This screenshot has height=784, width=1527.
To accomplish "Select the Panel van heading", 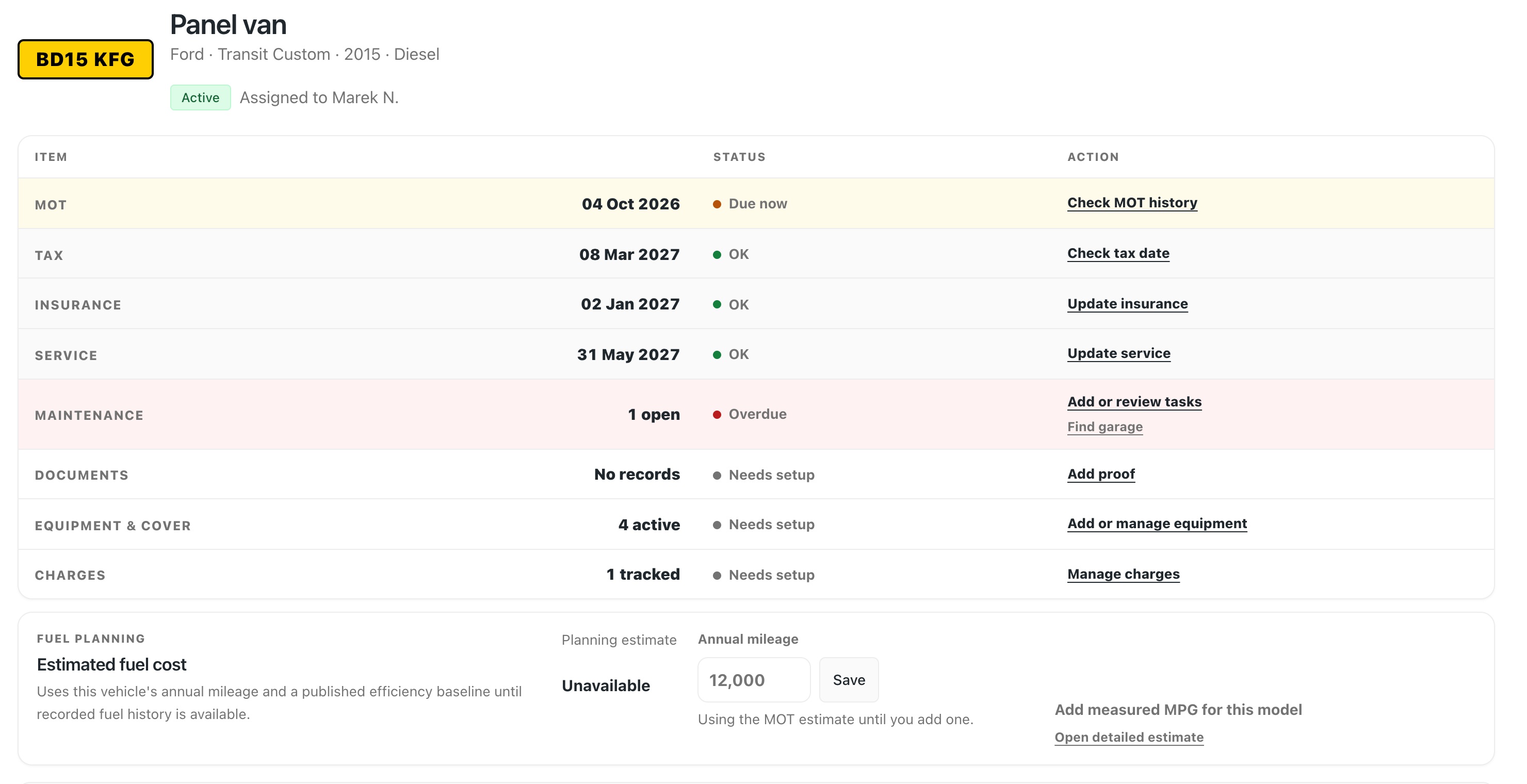I will pyautogui.click(x=228, y=25).
